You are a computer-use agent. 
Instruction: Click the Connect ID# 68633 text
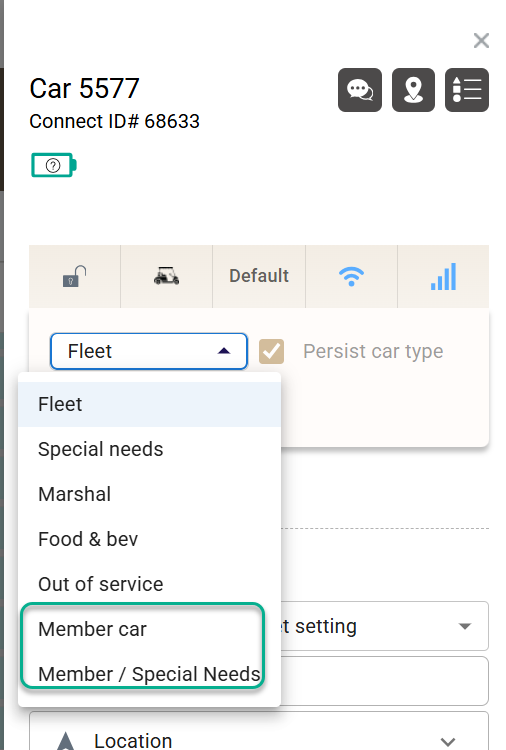tap(114, 121)
